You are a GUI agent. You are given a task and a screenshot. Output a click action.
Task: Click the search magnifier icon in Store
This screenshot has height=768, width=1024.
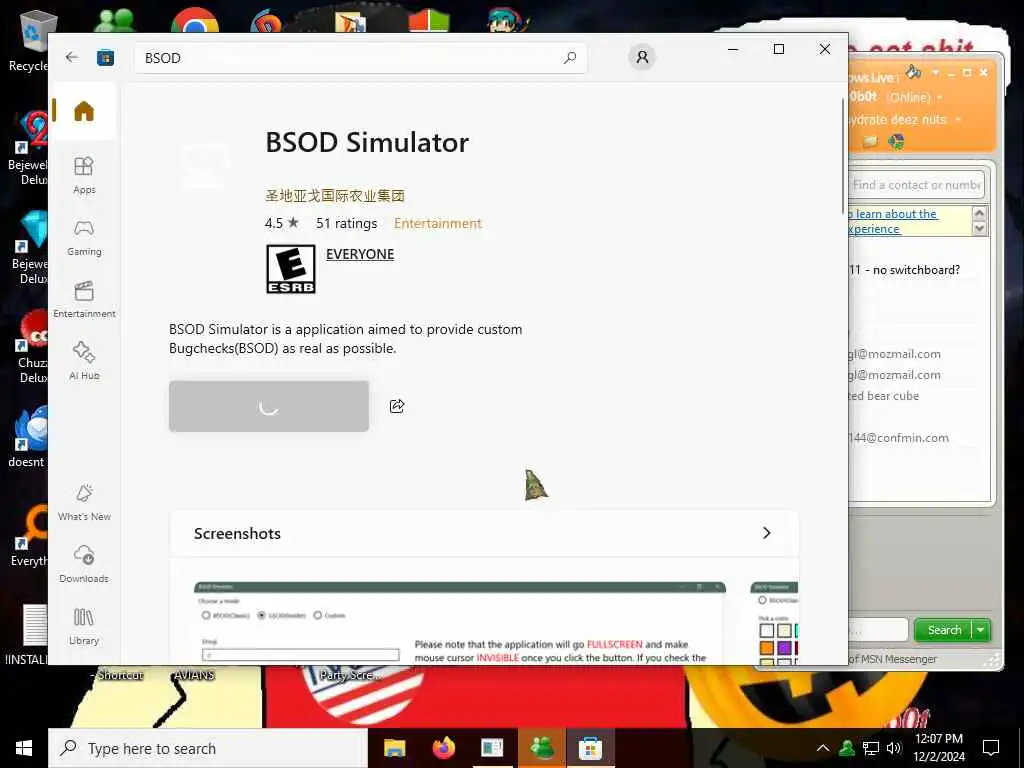(569, 58)
